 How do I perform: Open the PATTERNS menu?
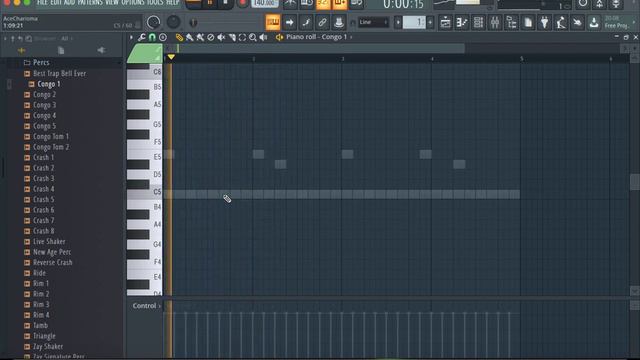(90, 3)
